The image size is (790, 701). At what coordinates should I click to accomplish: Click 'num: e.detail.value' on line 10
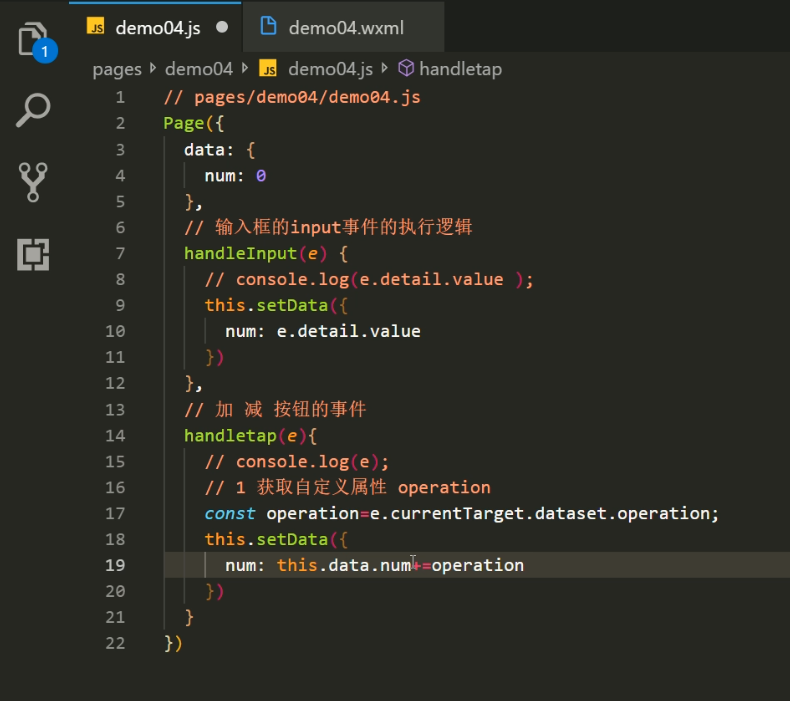[323, 331]
